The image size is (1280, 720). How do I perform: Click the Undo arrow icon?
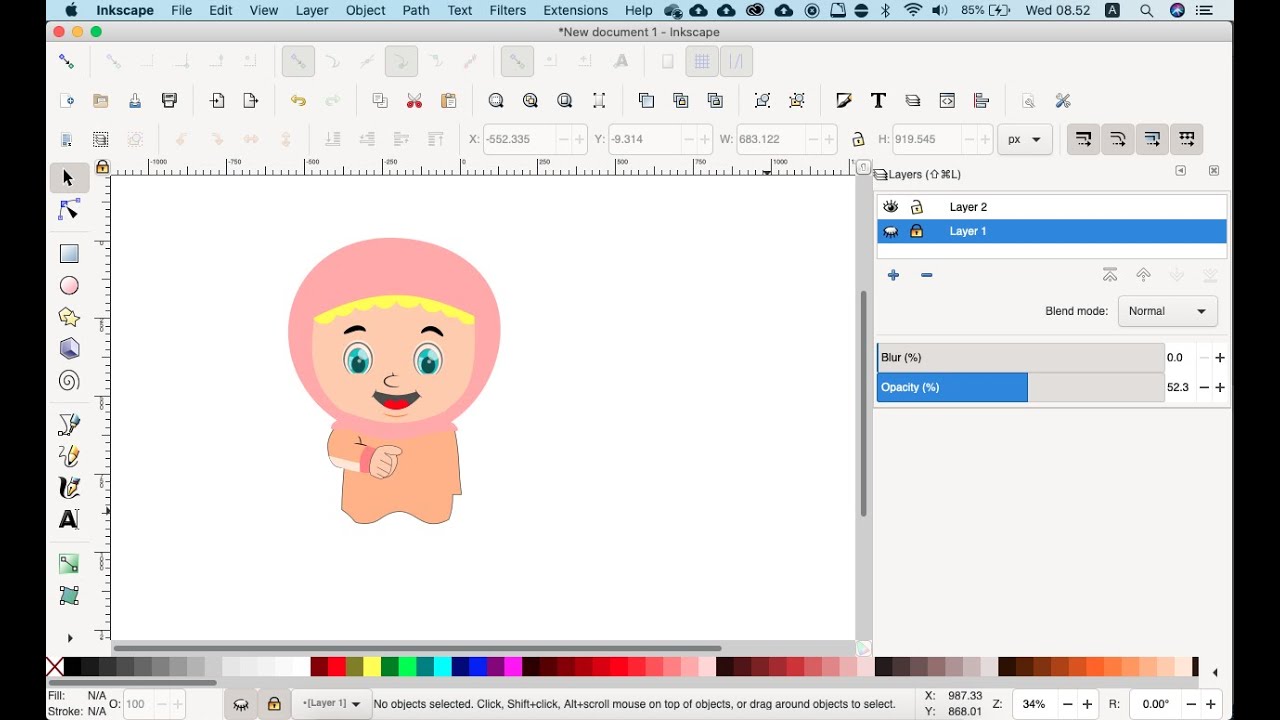298,101
